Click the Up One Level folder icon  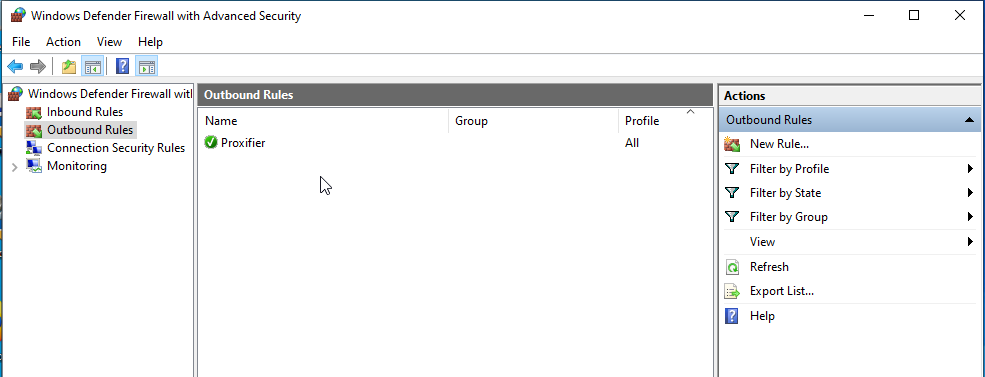pyautogui.click(x=68, y=66)
